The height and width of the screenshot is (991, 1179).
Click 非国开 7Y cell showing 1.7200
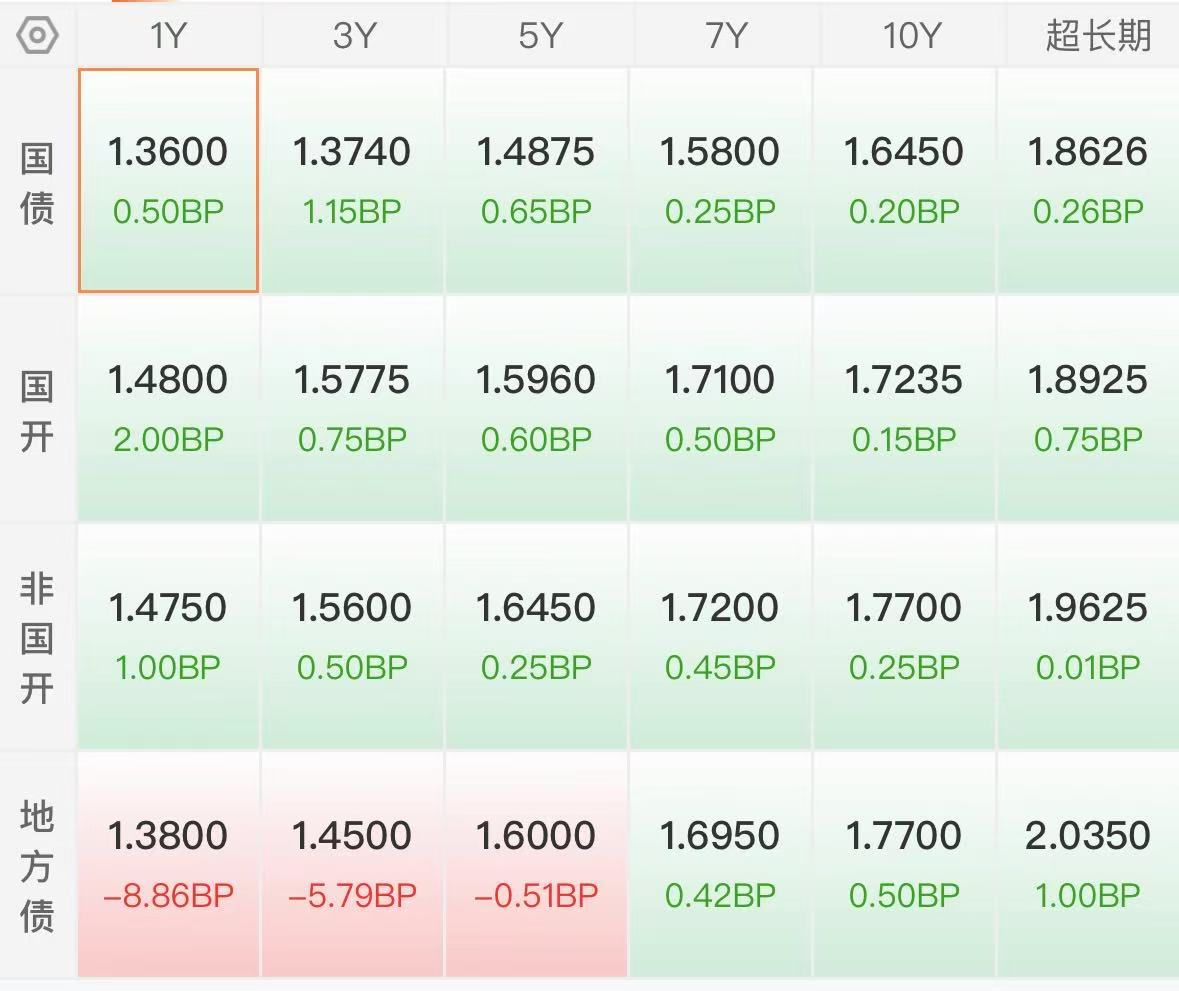(x=720, y=637)
